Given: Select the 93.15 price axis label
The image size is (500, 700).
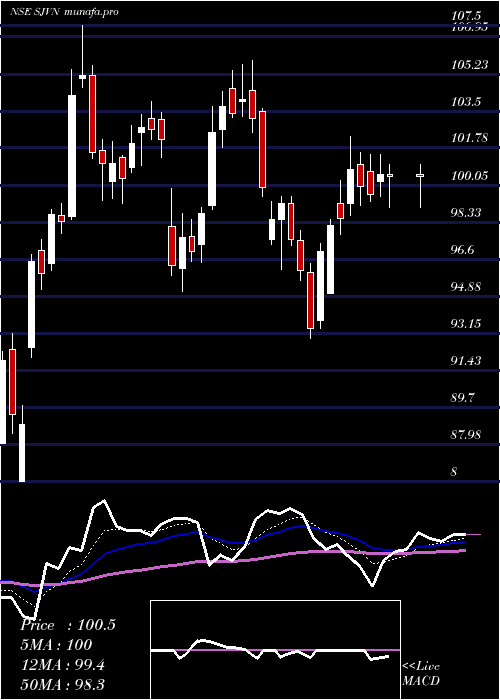Looking at the screenshot, I should [x=466, y=323].
